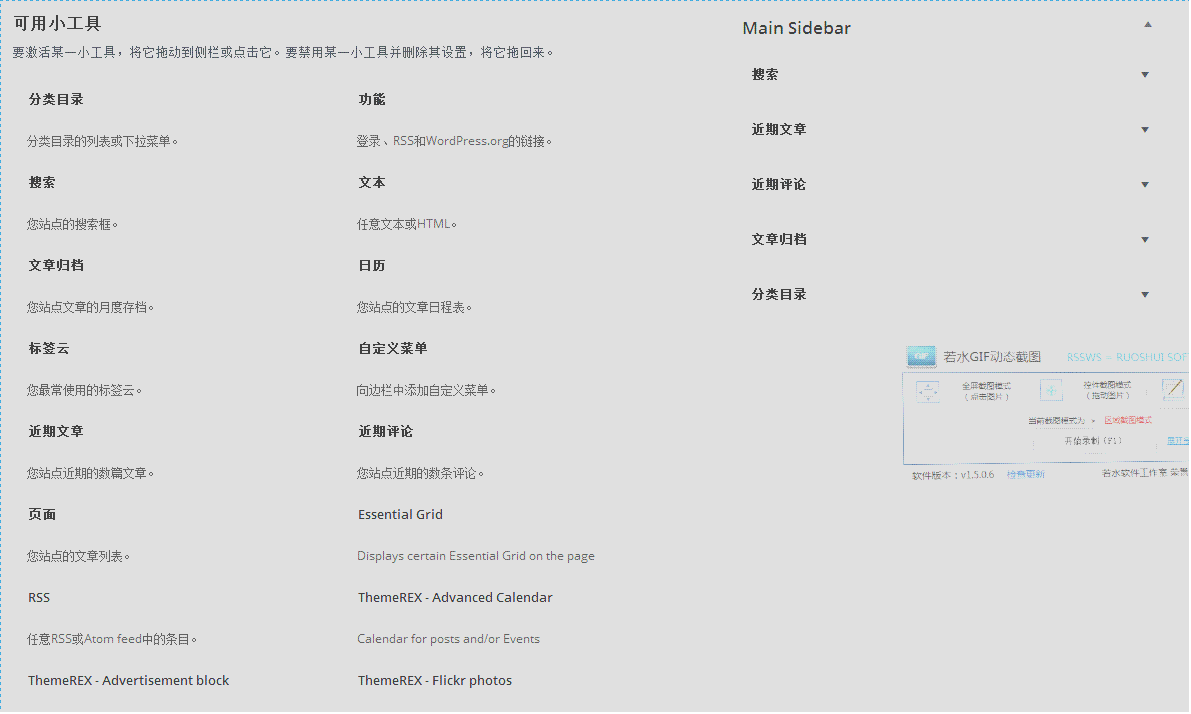Image resolution: width=1191 pixels, height=714 pixels.
Task: Click the 若水GIF动态截图 app logo icon
Action: click(921, 356)
